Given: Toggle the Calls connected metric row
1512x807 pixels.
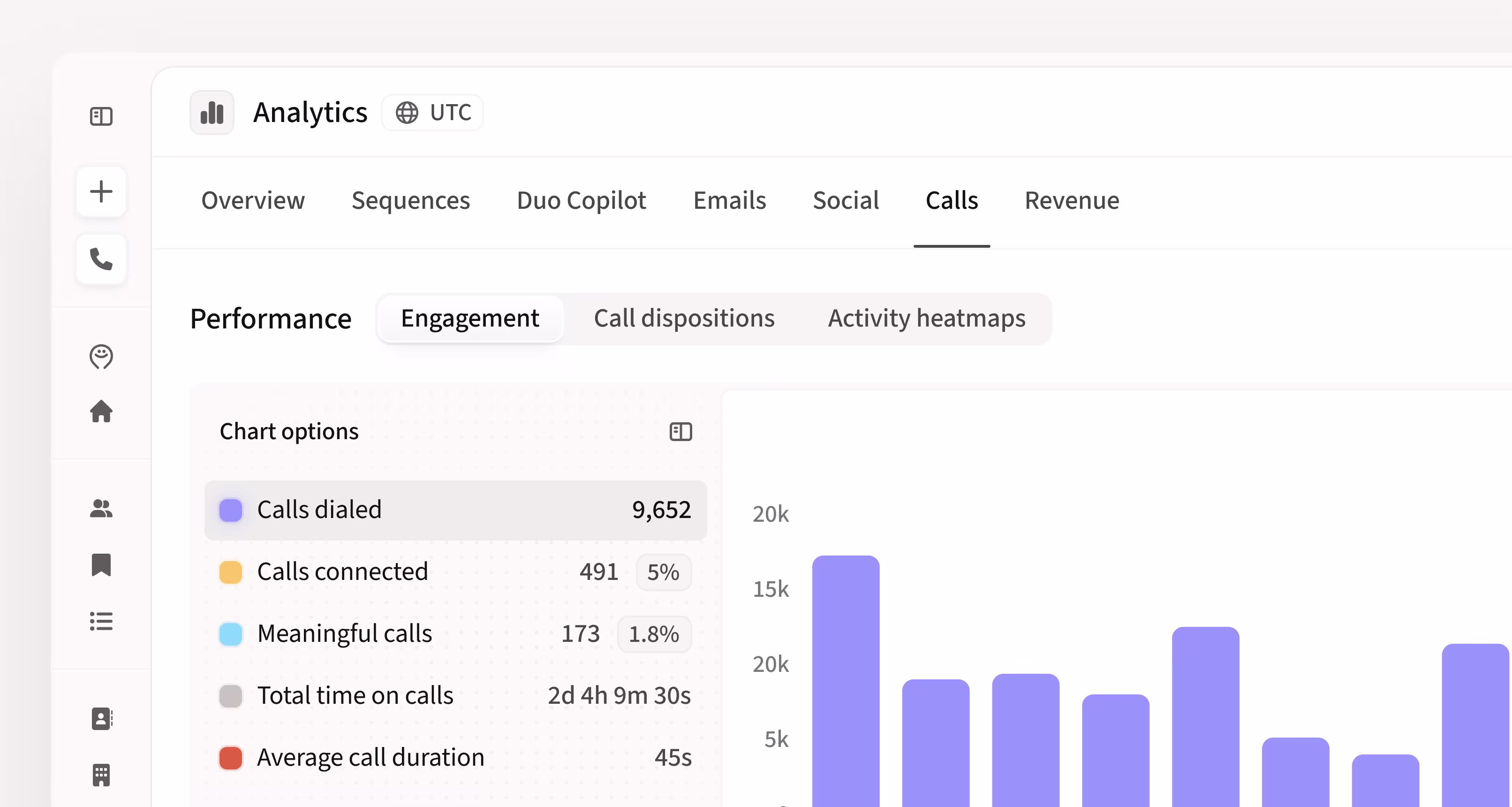Looking at the screenshot, I should tap(455, 572).
